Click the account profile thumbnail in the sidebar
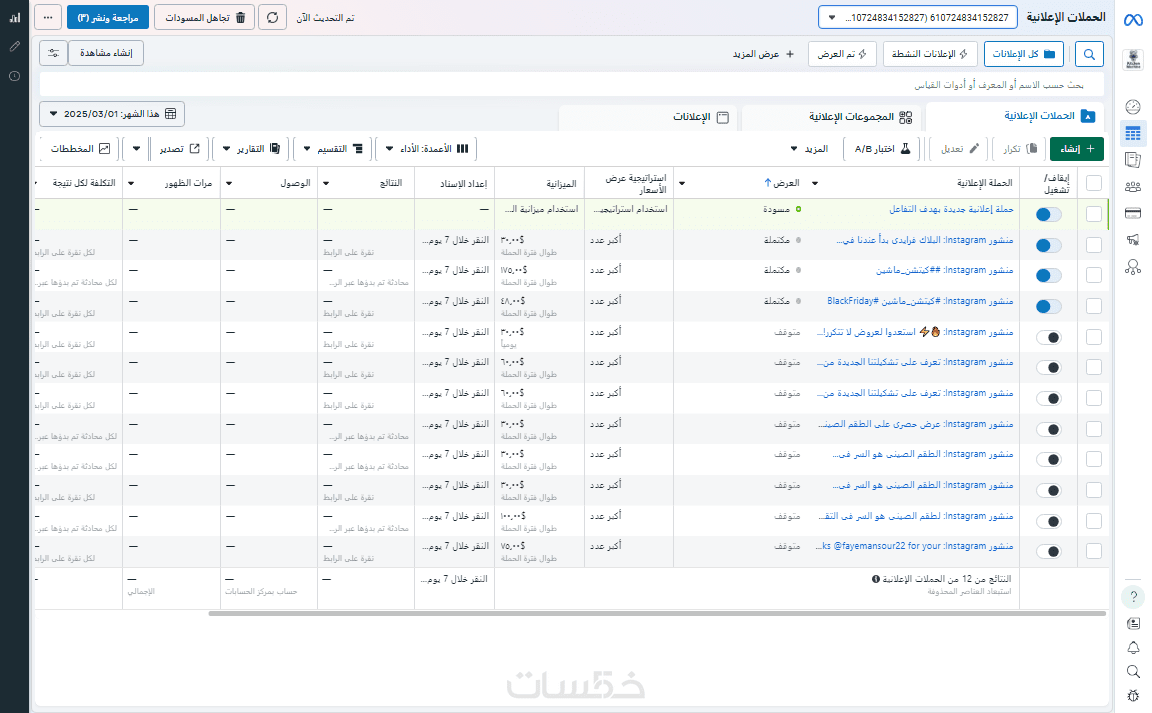The image size is (1152, 713). coord(1133,60)
